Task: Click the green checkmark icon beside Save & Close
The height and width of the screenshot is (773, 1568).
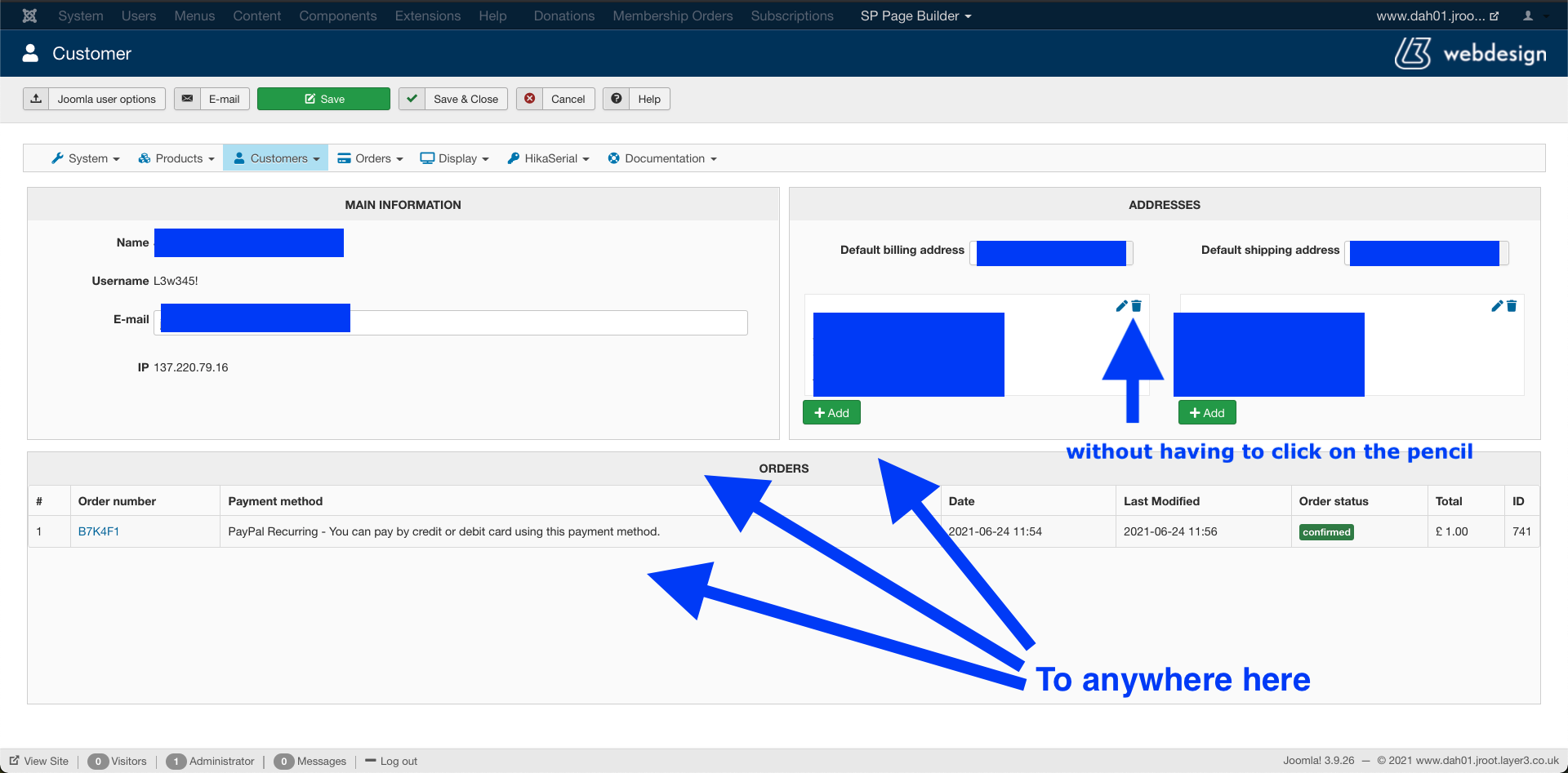Action: coord(412,99)
